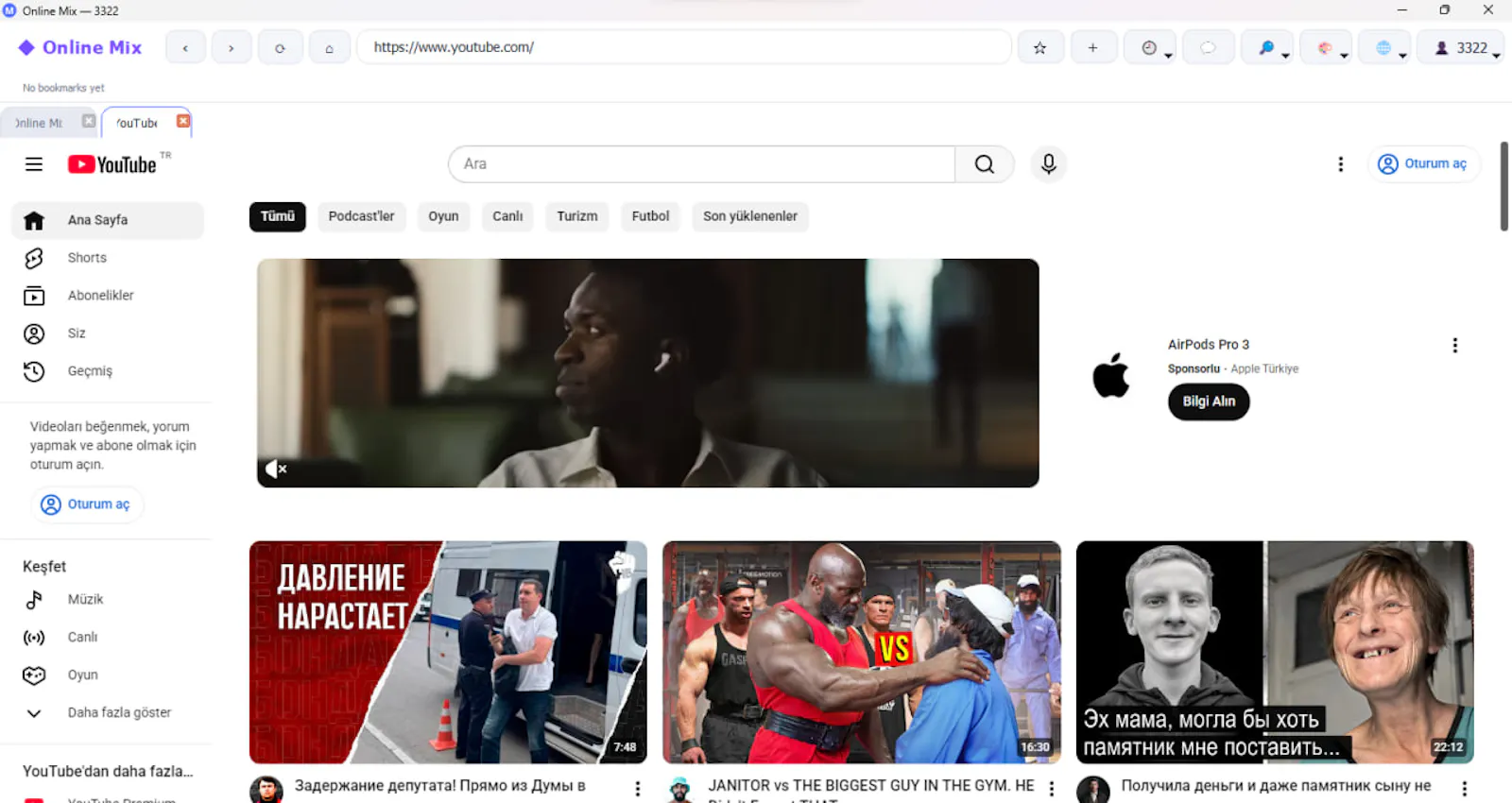Click the Задержание депутата video title
Viewport: 1512px width, 803px height.
440,786
